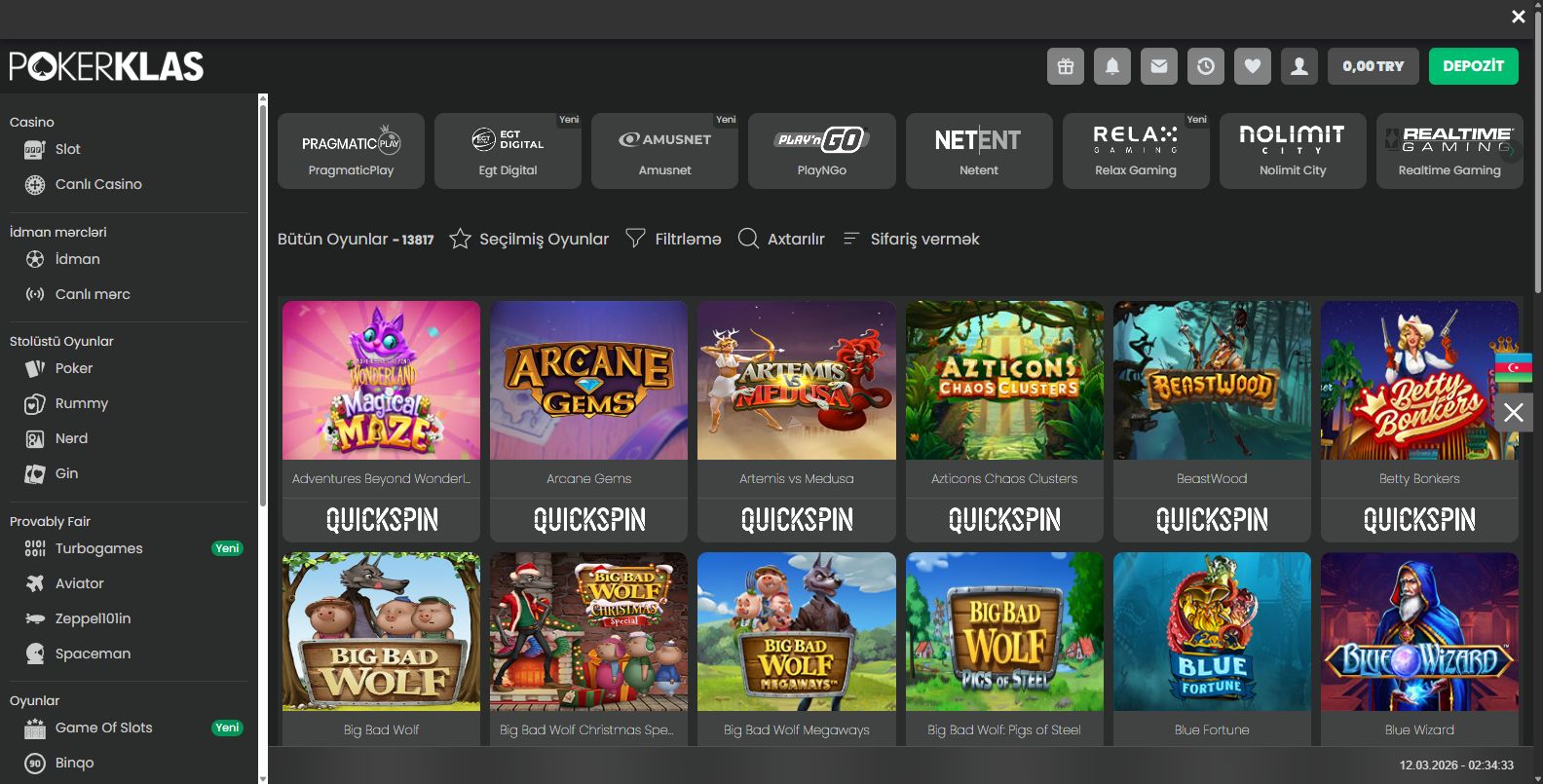The height and width of the screenshot is (784, 1543).
Task: Select the PlayNGo provider tab
Action: point(821,151)
